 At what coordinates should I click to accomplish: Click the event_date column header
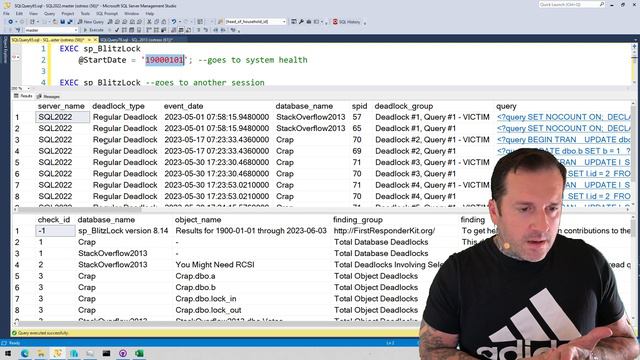183,106
